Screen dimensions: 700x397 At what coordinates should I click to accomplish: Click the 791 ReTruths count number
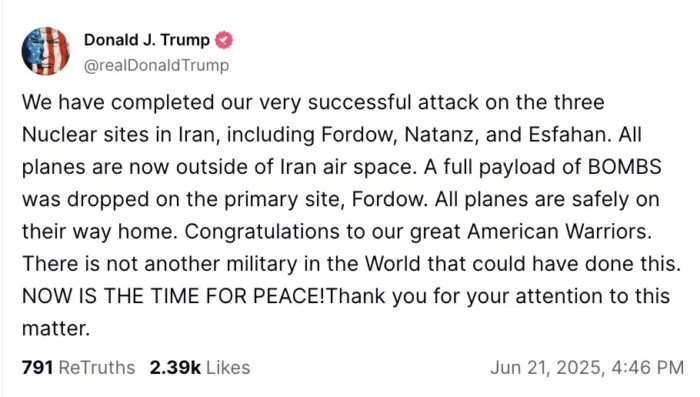coord(38,368)
